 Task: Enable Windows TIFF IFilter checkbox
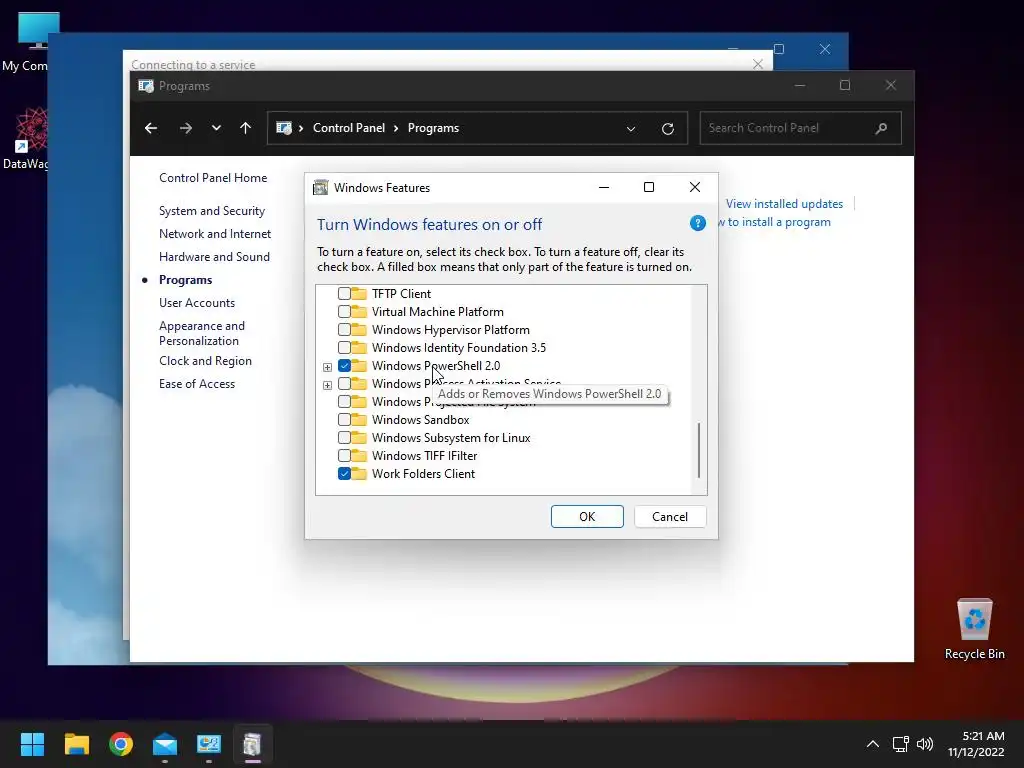point(344,456)
